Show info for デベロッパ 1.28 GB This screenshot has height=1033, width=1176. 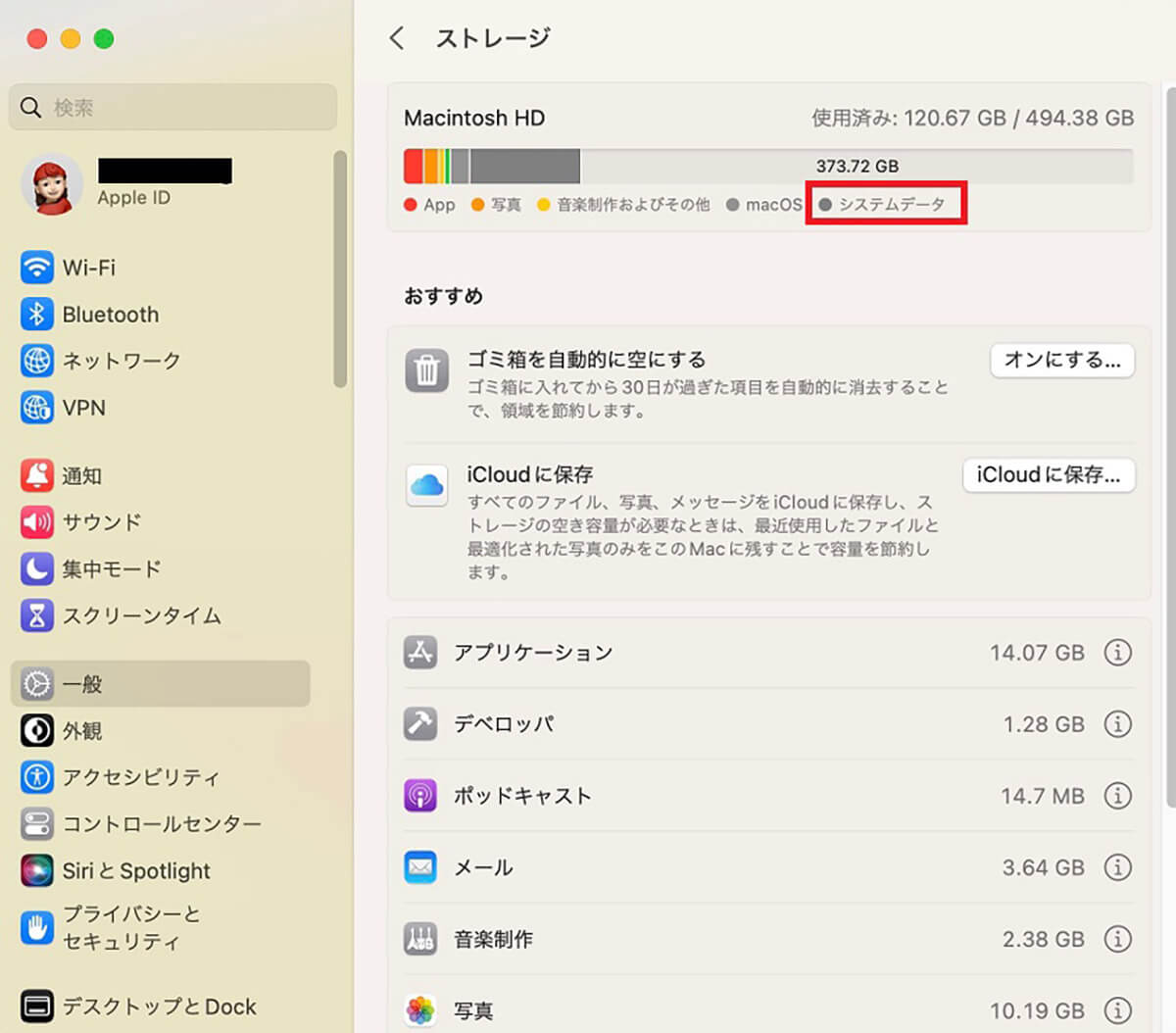click(1117, 723)
